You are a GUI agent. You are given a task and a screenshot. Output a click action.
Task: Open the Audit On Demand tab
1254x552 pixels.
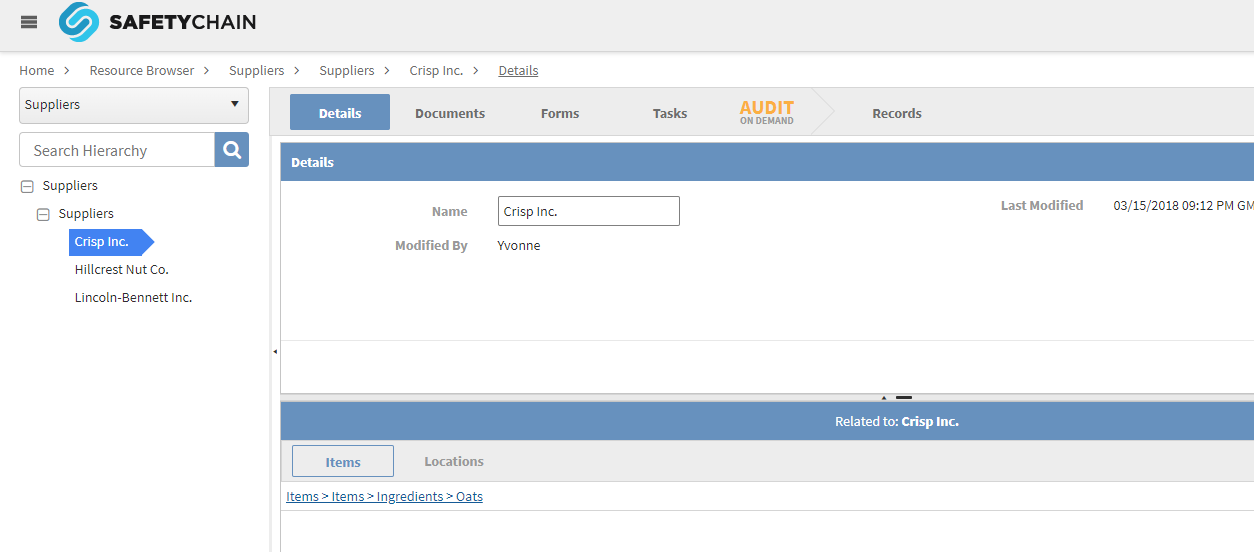coord(767,112)
